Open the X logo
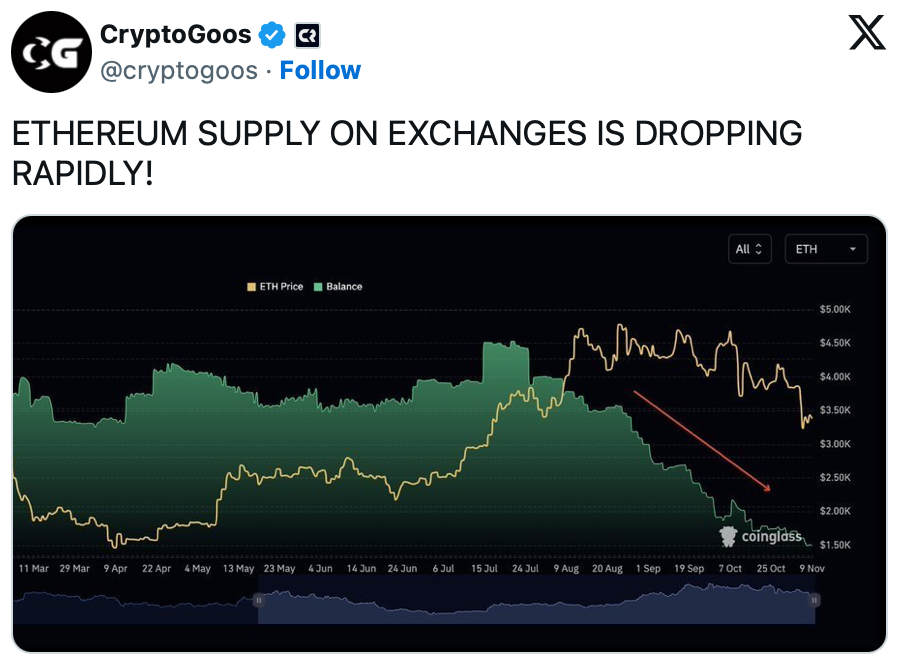This screenshot has width=906, height=664. pos(866,35)
